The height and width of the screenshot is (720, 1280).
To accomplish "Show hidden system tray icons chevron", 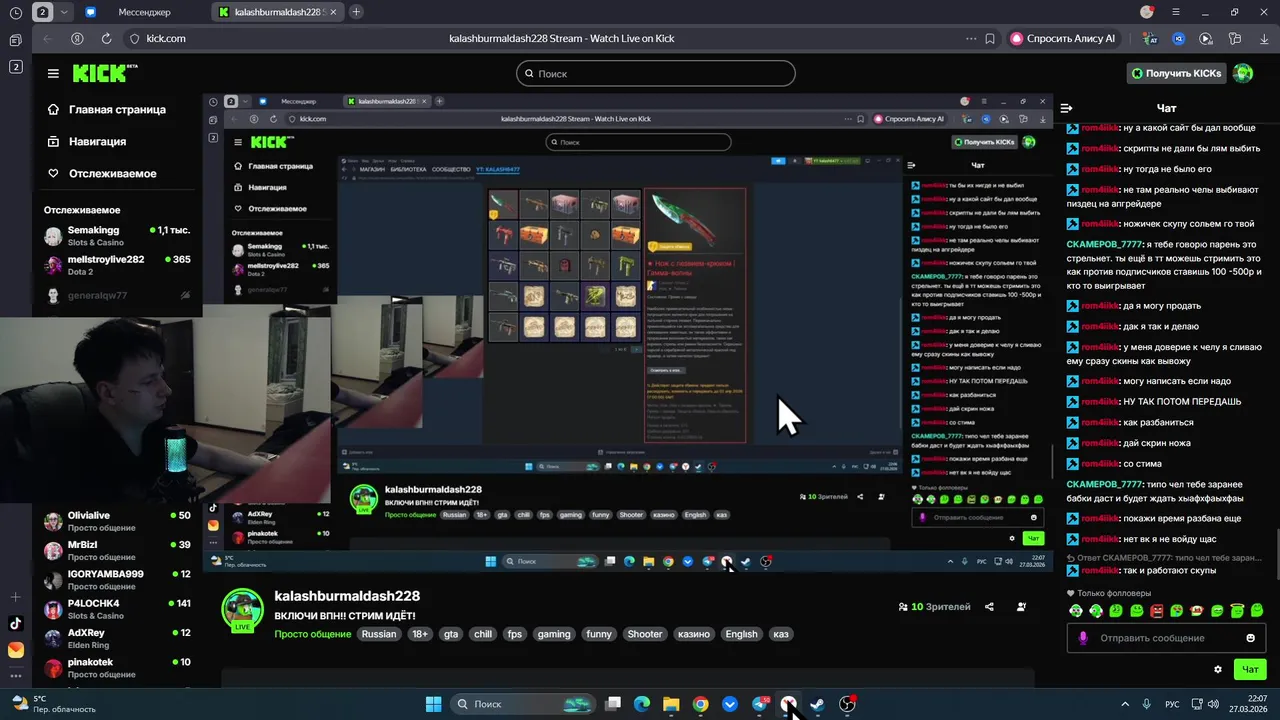I will (1125, 704).
